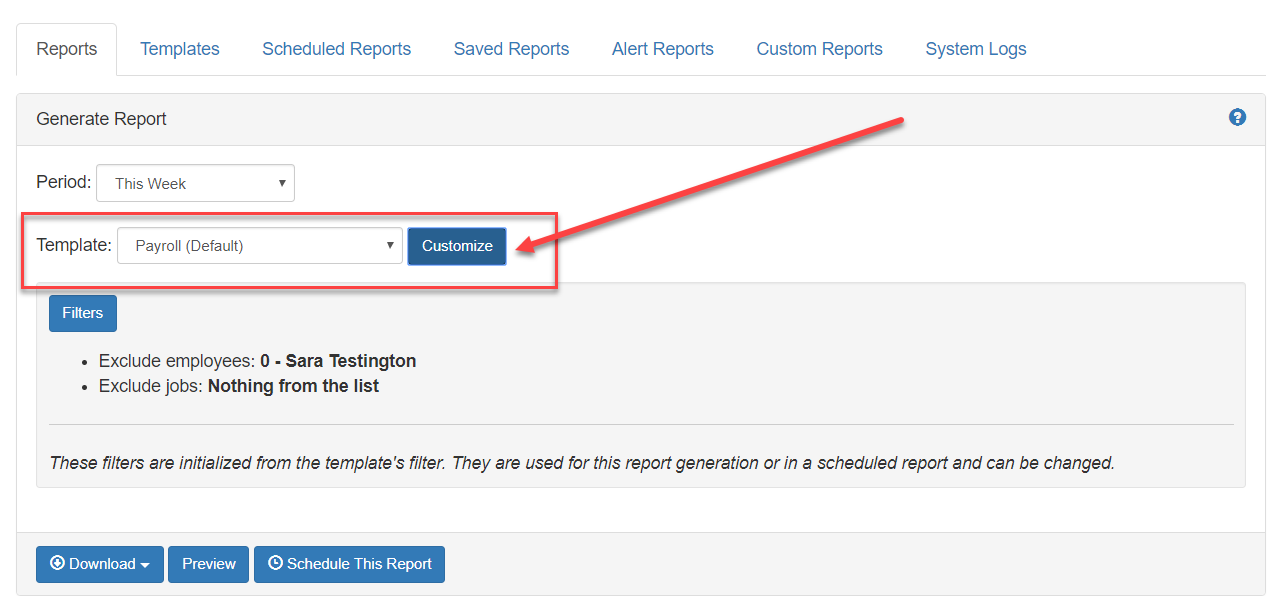Open the Custom Reports tab
Image resolution: width=1271 pixels, height=596 pixels.
point(819,48)
